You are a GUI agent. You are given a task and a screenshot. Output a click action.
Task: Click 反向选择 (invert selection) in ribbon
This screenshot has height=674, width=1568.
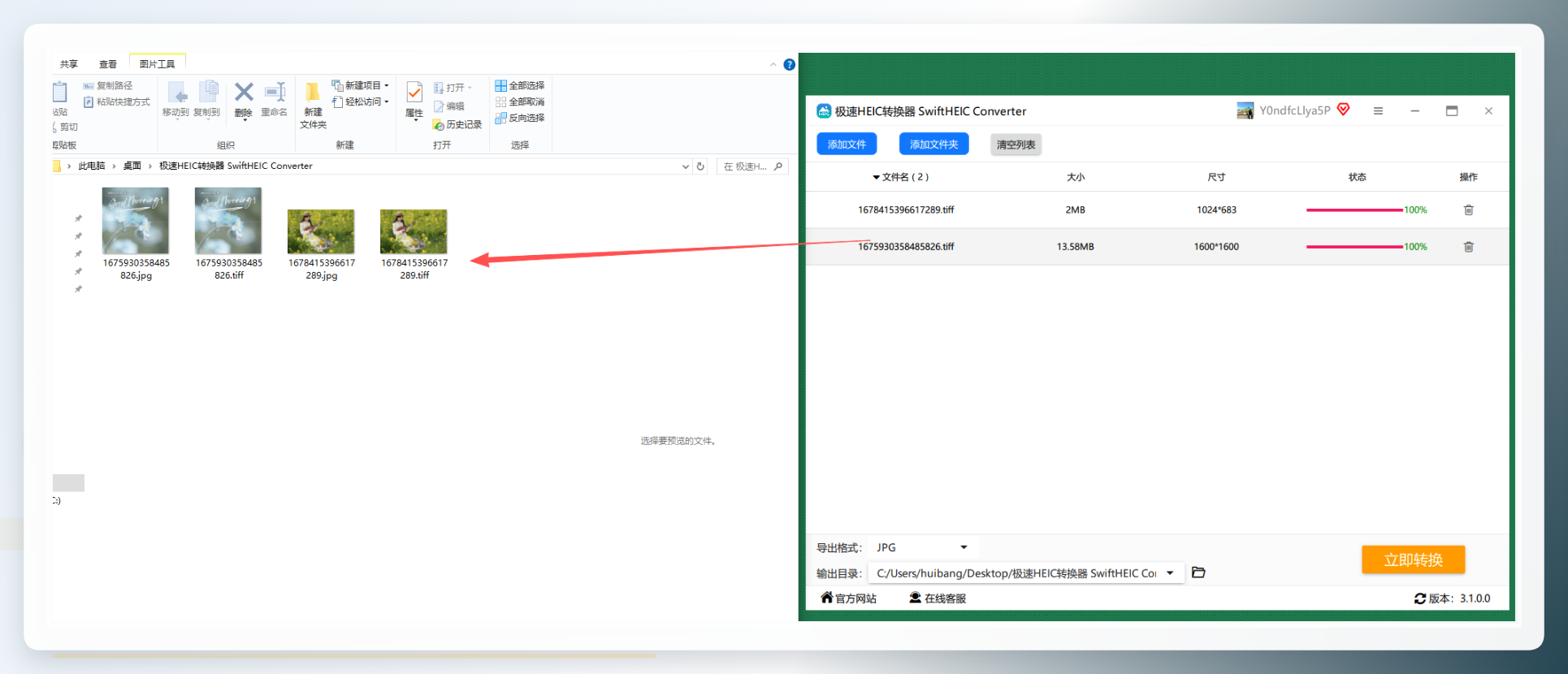[520, 118]
